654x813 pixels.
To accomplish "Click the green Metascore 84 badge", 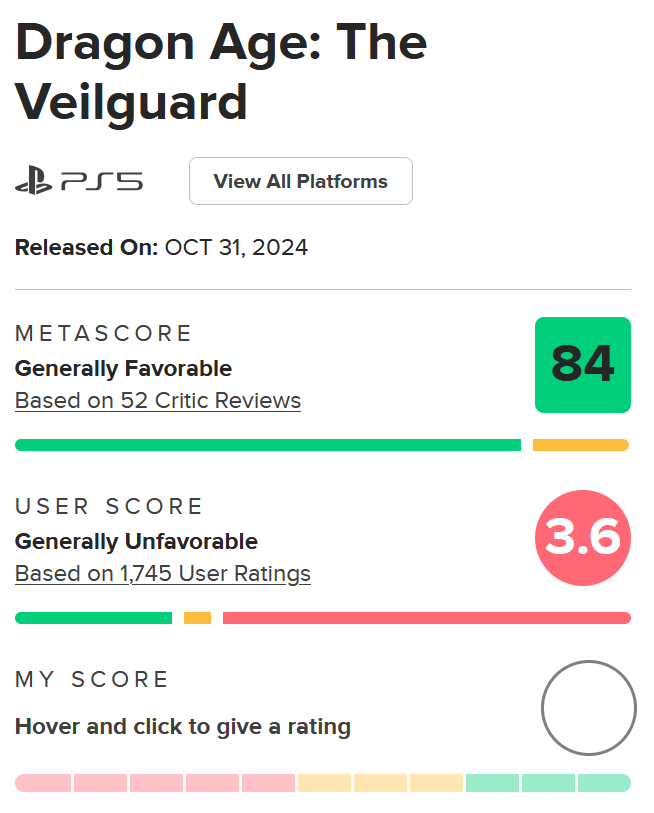I will [583, 365].
